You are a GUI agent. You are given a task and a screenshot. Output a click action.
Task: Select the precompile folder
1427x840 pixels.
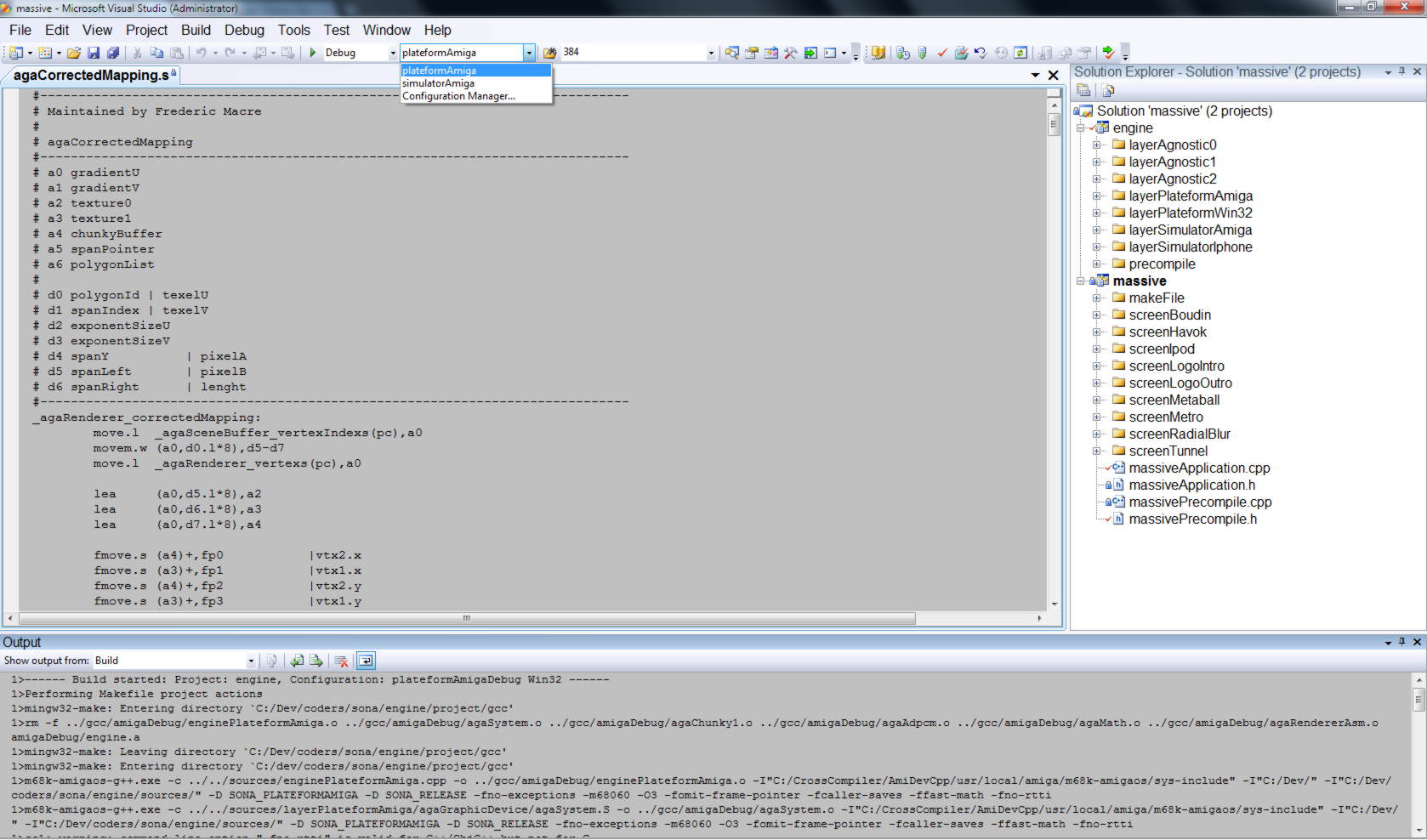pos(1162,264)
